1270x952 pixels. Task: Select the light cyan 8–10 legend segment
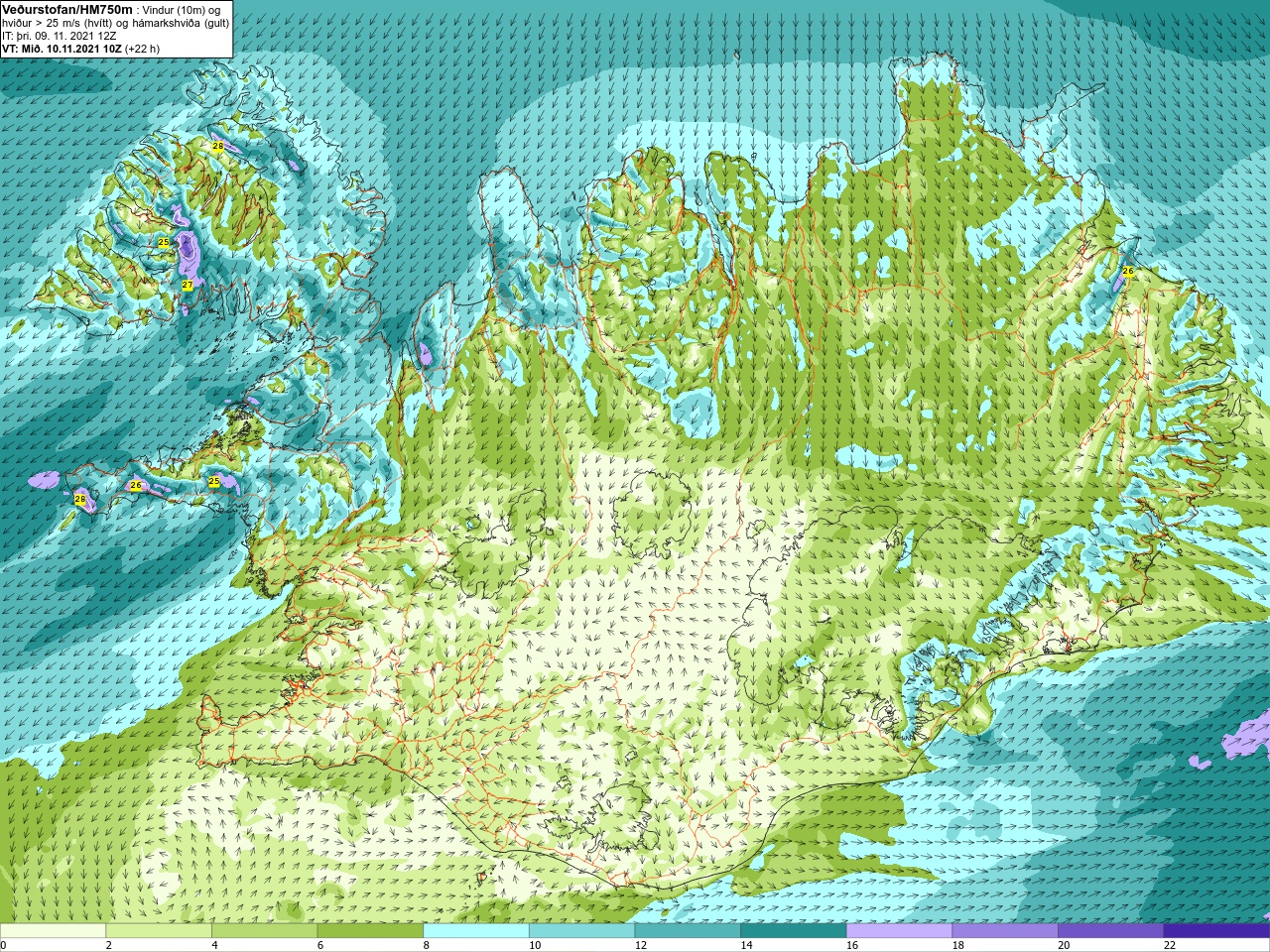point(476,931)
